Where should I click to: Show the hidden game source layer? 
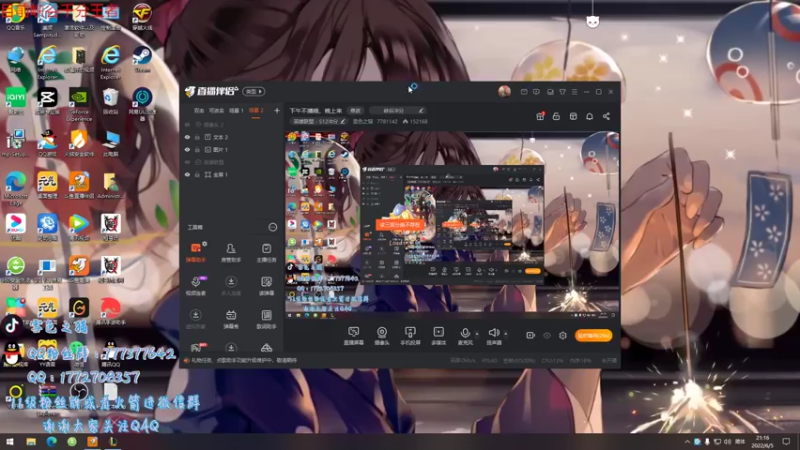187,162
